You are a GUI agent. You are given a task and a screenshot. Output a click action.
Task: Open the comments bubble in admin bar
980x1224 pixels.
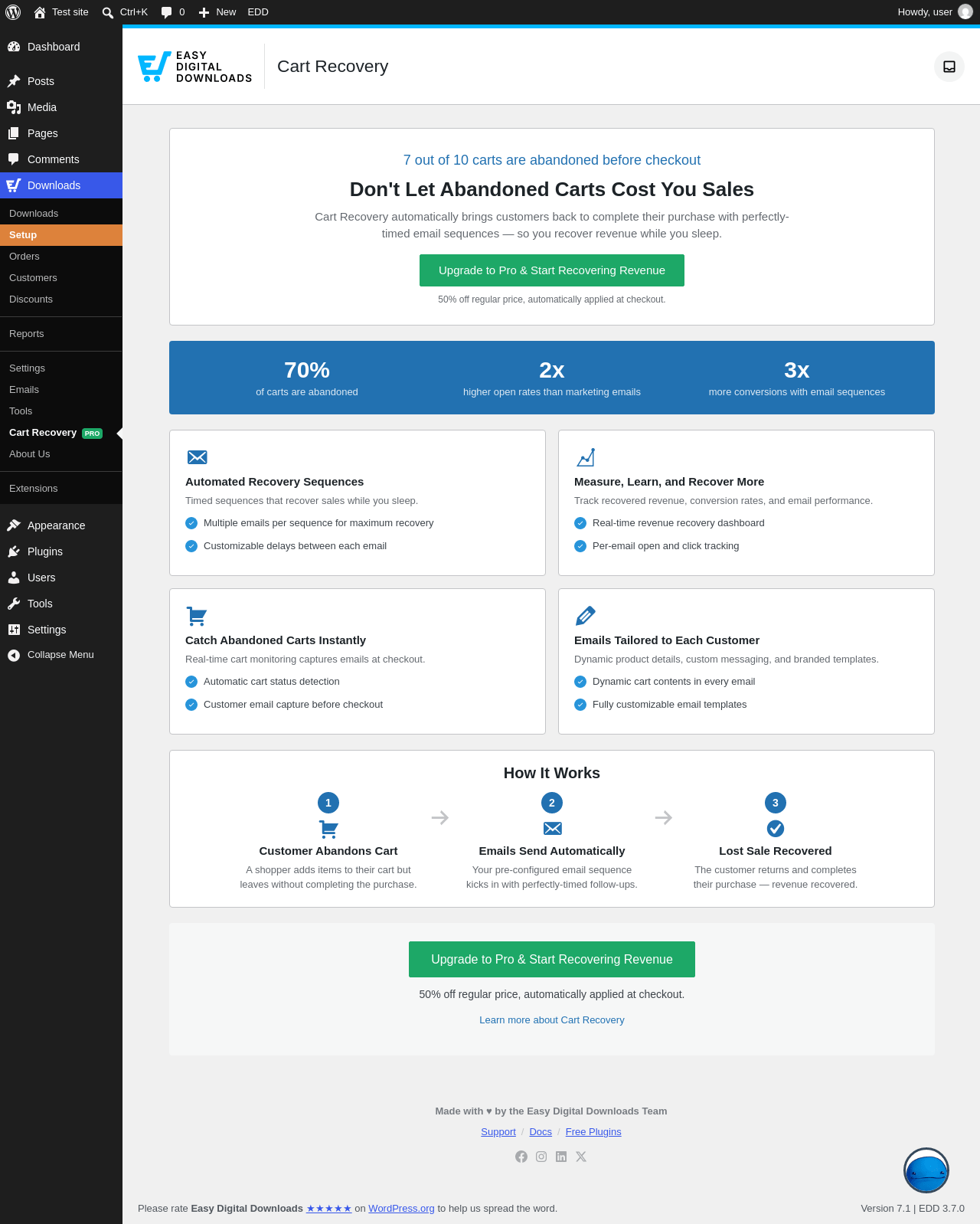coord(173,12)
